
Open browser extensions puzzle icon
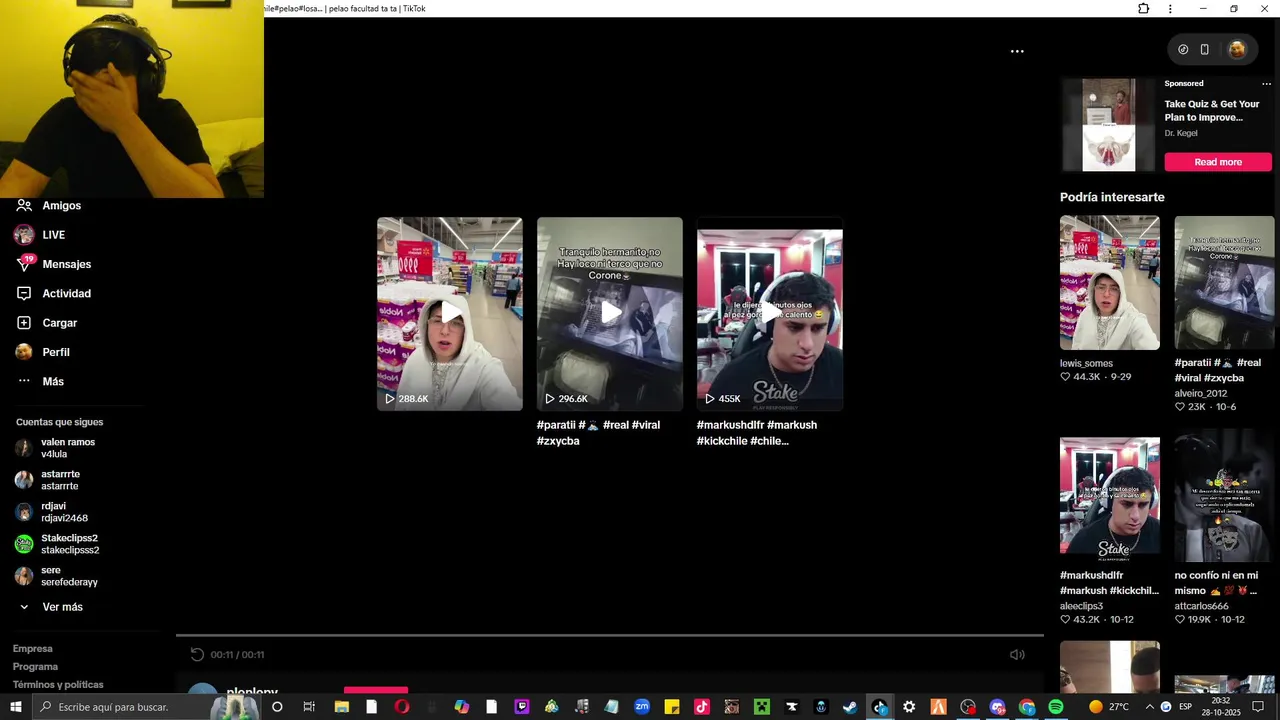pyautogui.click(x=1143, y=9)
